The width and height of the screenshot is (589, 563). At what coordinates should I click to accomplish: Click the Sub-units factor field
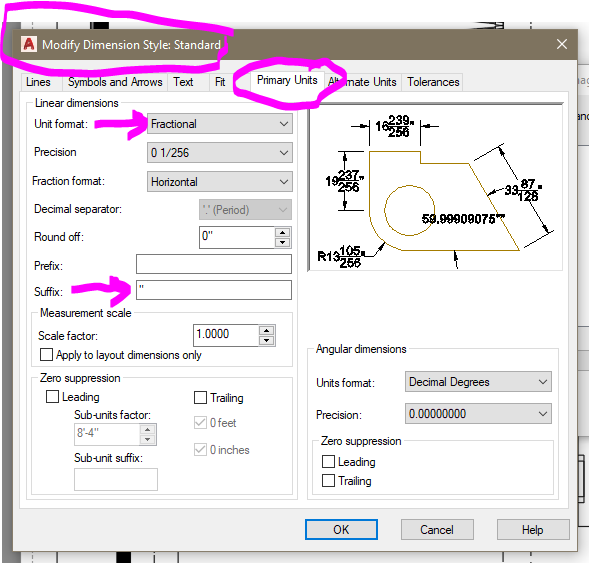(107, 434)
